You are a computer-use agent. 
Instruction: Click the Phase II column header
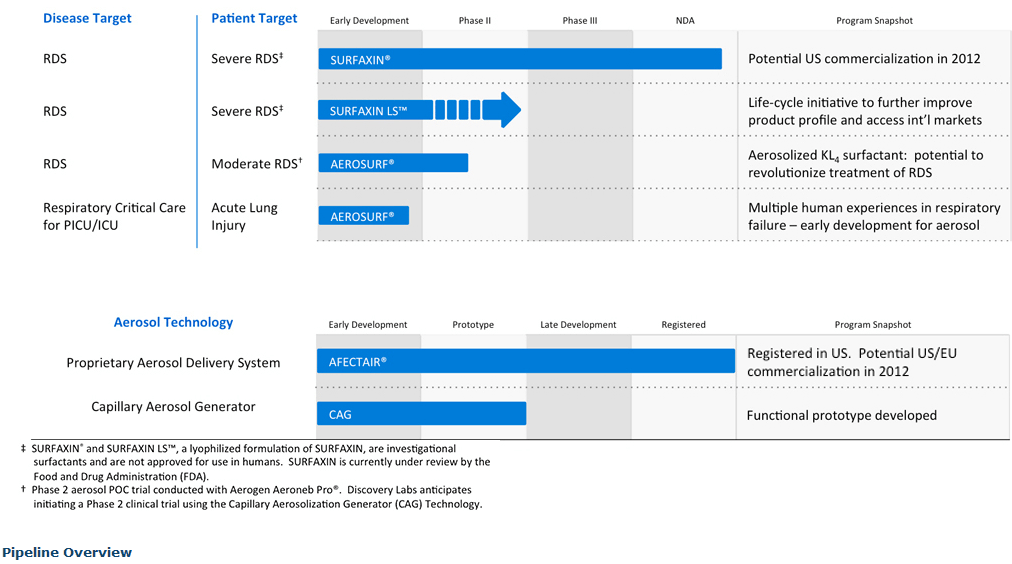coord(474,21)
